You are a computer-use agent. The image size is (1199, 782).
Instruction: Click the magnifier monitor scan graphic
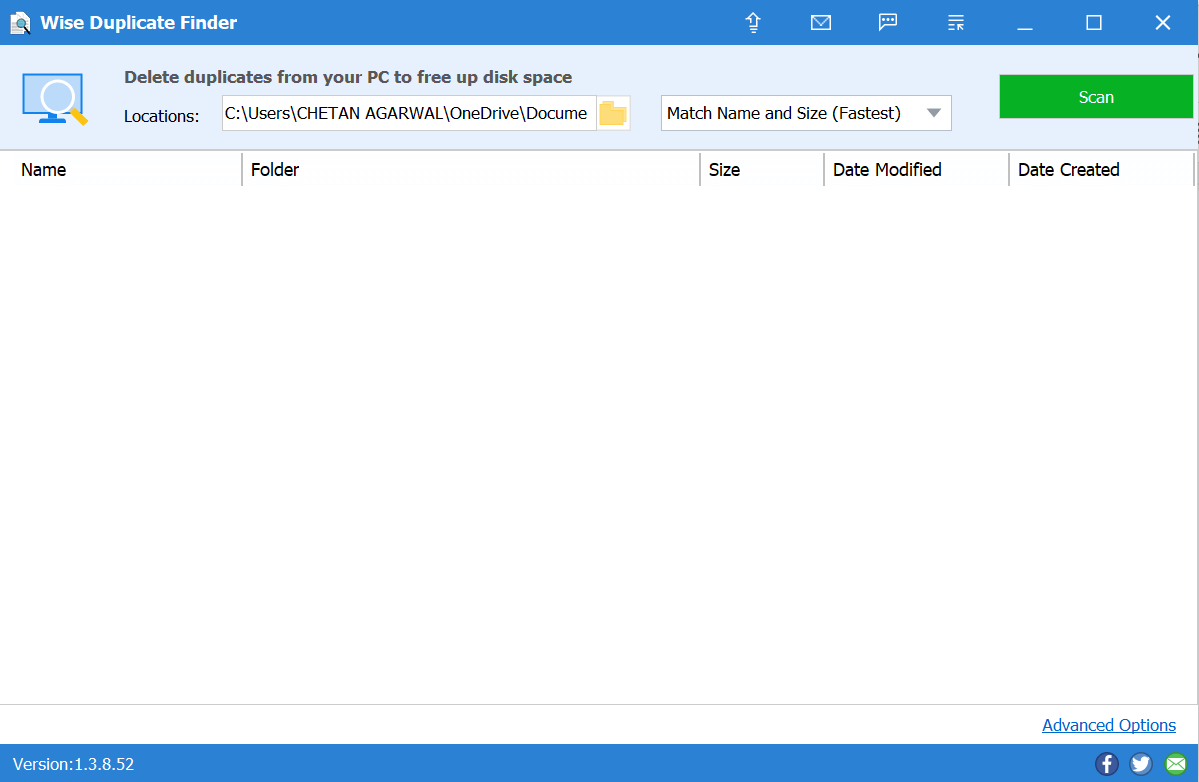pyautogui.click(x=55, y=96)
